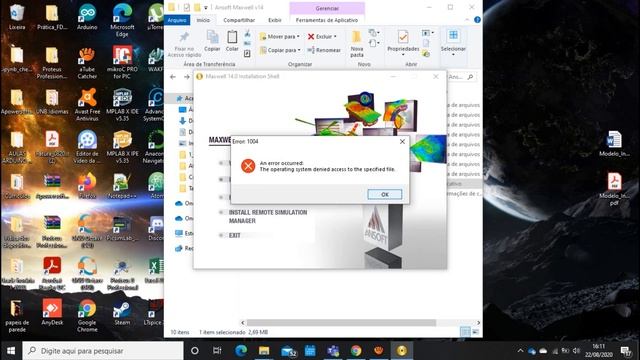
Task: Switch Explorer to details view icon
Action: pyautogui.click(x=465, y=332)
